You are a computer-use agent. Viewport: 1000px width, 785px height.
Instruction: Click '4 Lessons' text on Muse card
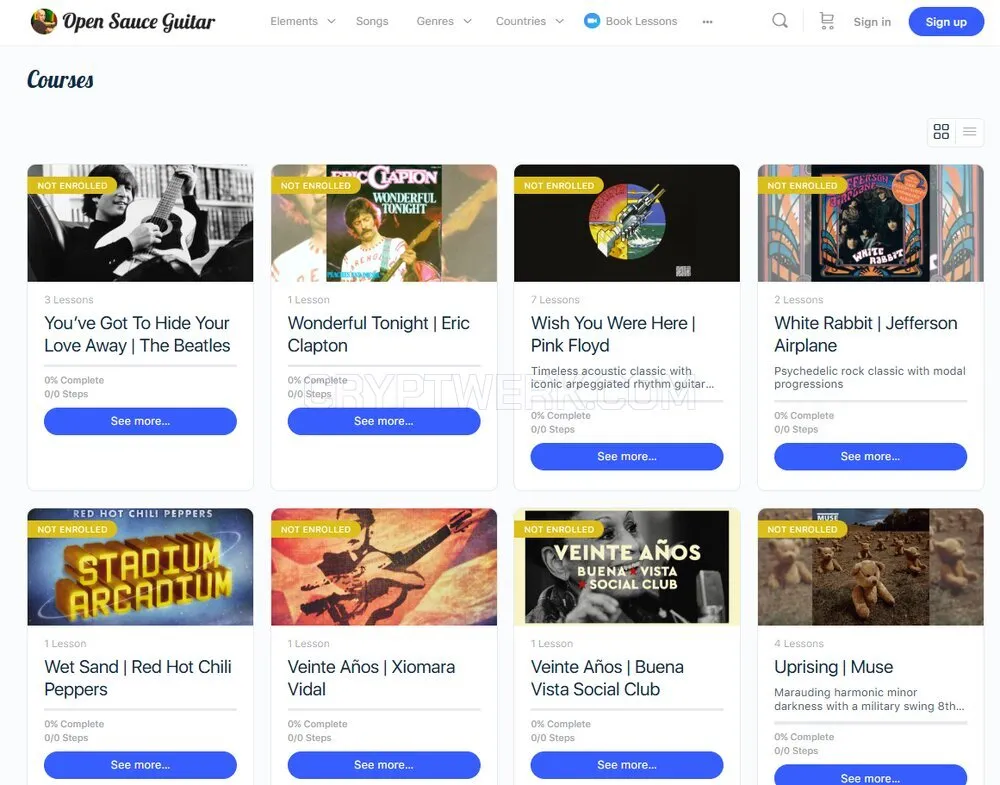click(x=799, y=643)
